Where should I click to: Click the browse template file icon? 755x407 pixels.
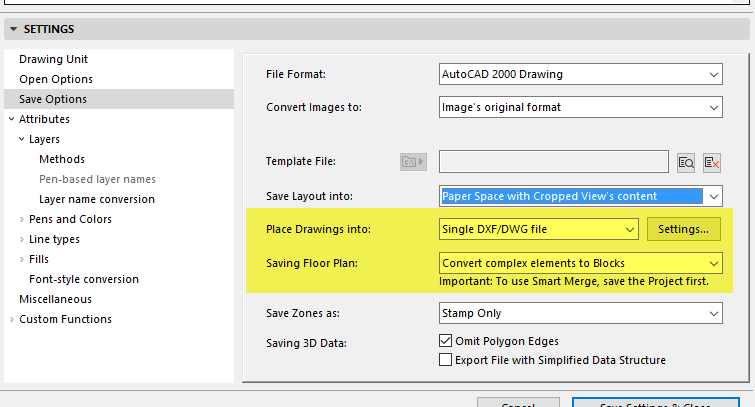[x=686, y=161]
